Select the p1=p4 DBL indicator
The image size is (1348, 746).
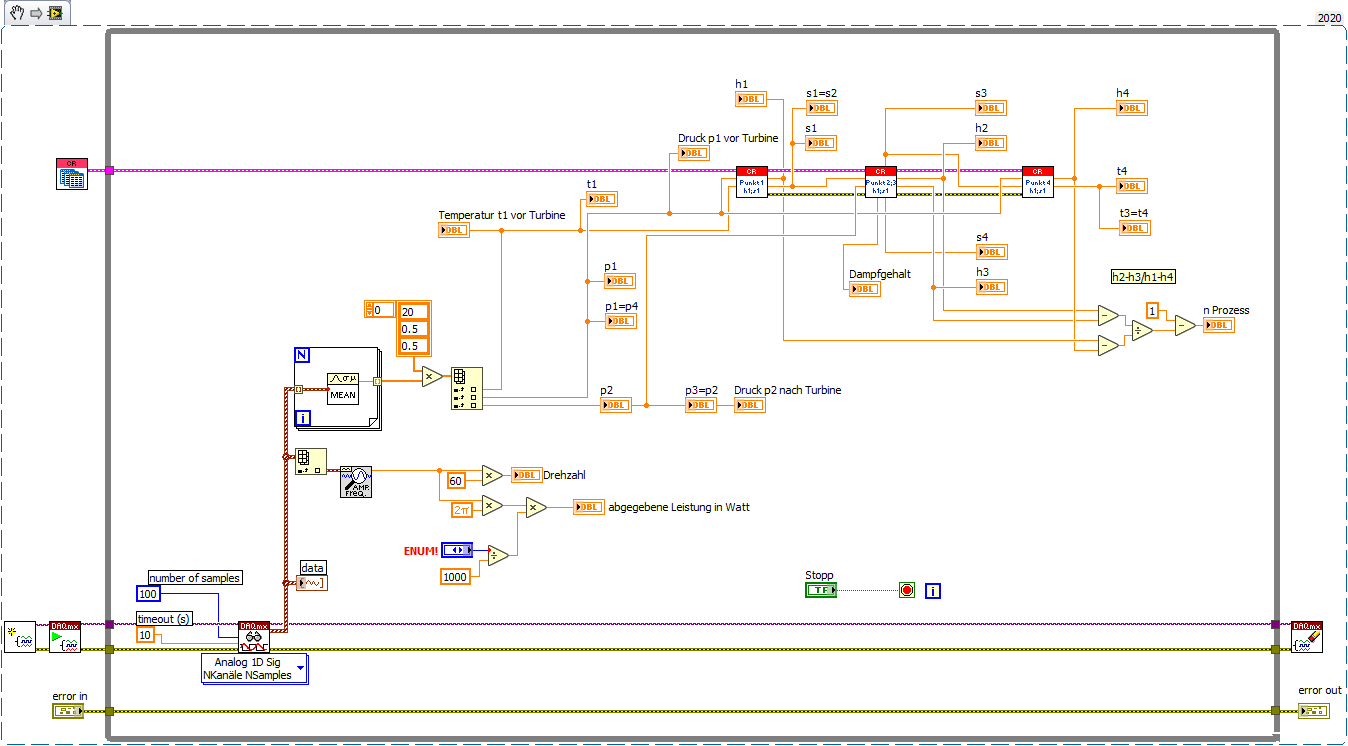[620, 321]
